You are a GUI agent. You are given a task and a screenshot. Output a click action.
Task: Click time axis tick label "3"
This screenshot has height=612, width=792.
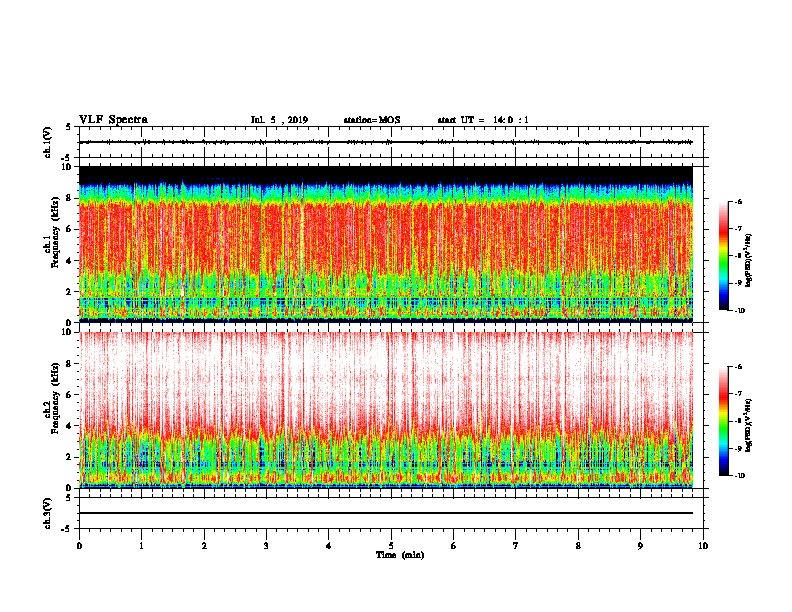point(266,546)
